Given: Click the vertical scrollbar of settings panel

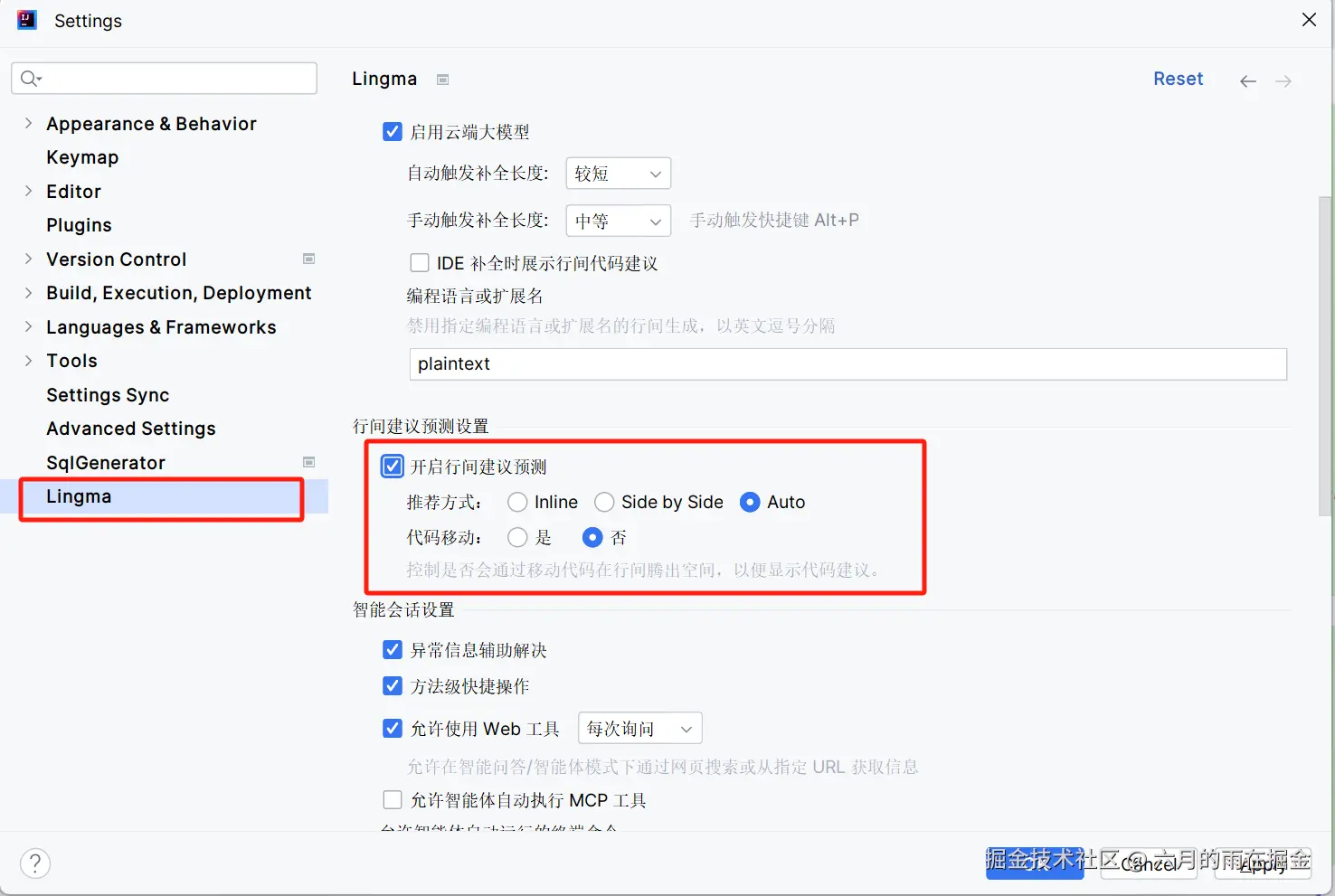Looking at the screenshot, I should coord(1325,355).
